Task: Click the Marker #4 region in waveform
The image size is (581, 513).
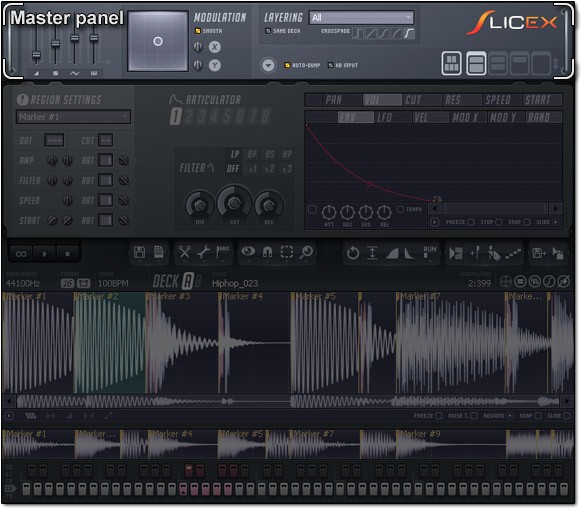Action: click(x=255, y=343)
